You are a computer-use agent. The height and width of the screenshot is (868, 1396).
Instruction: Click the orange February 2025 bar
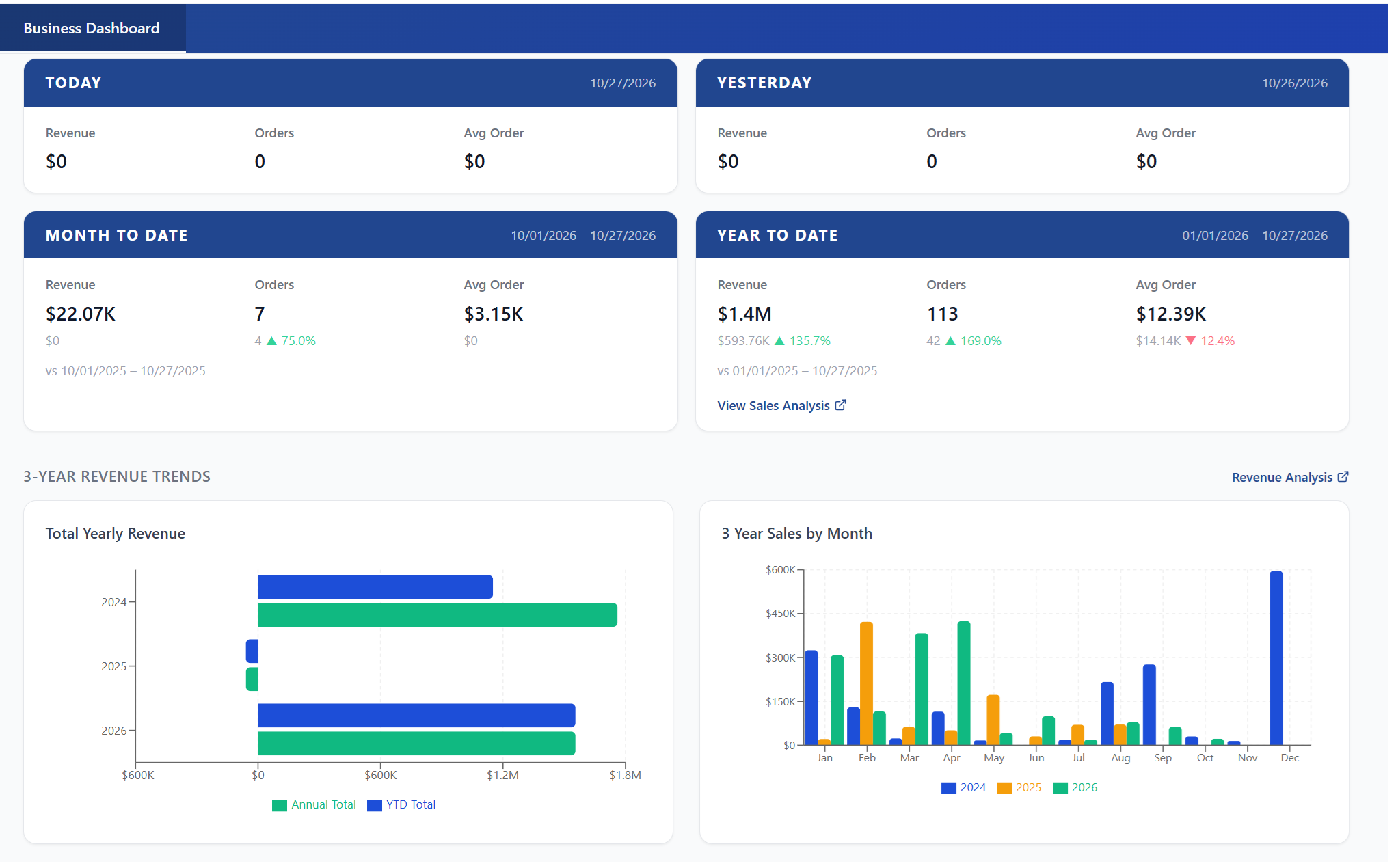tap(867, 683)
